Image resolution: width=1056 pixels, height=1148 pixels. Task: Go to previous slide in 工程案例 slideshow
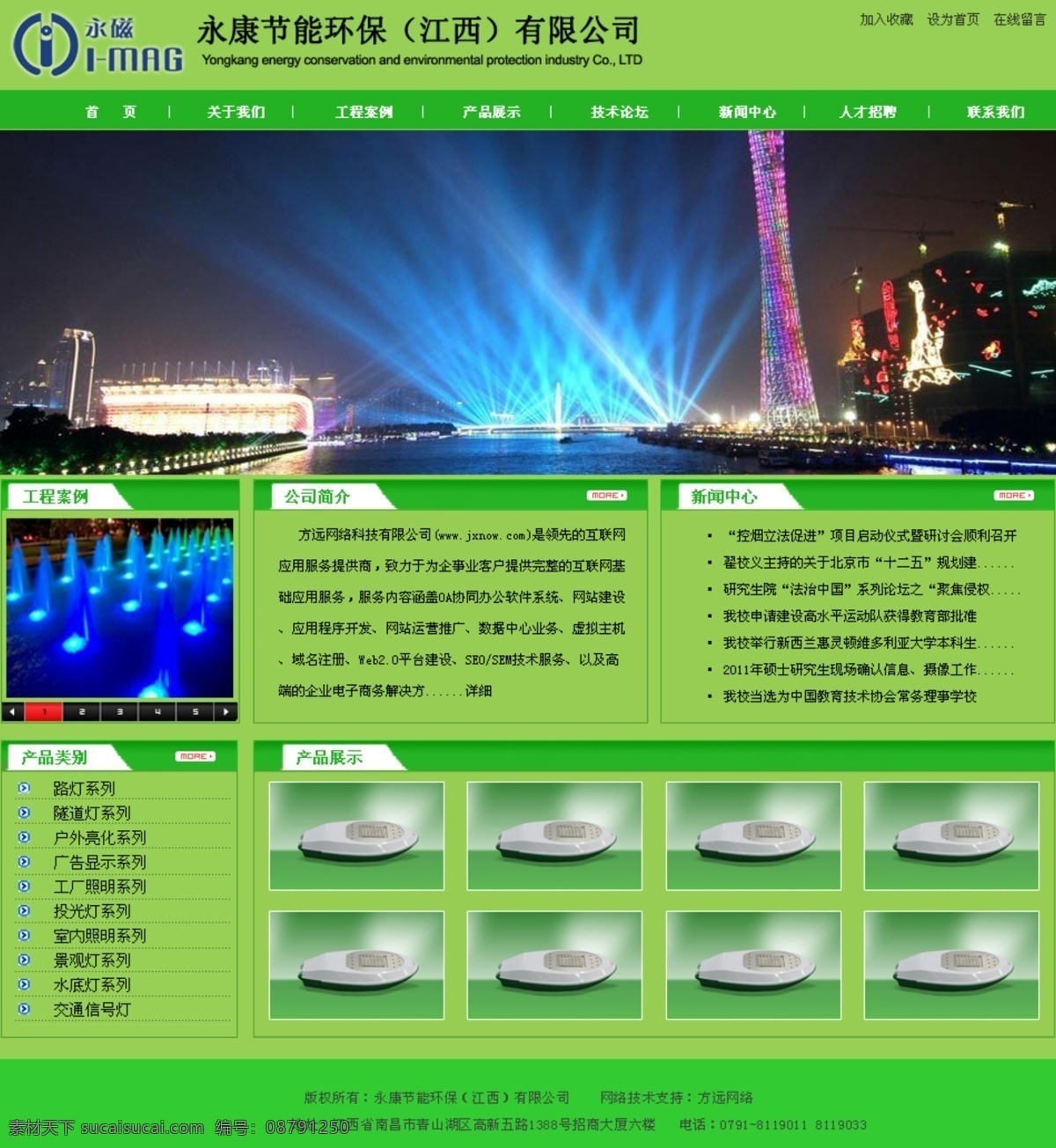[13, 711]
